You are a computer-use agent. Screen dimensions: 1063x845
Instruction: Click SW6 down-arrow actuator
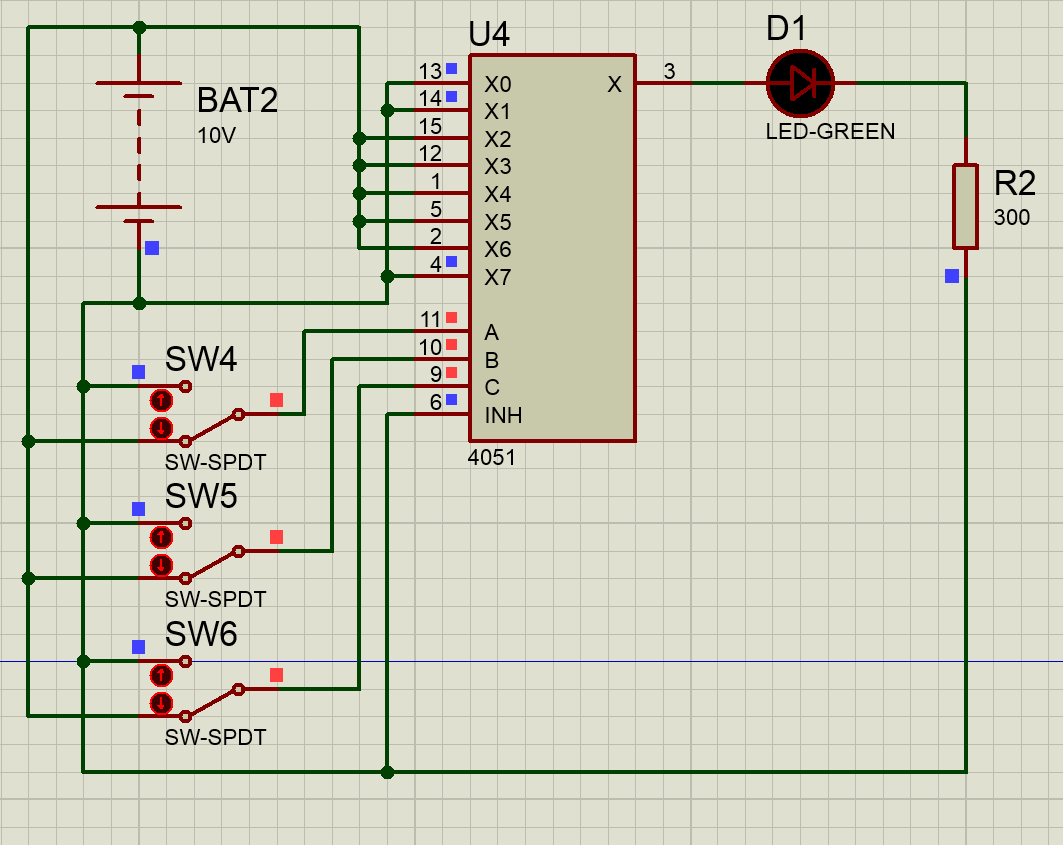(161, 703)
